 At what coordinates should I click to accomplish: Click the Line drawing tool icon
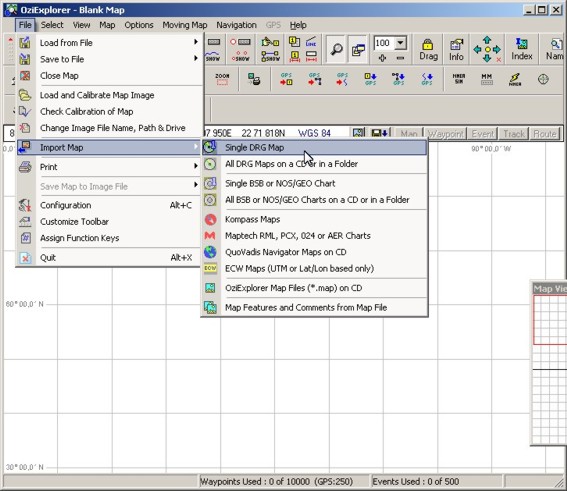[x=311, y=42]
